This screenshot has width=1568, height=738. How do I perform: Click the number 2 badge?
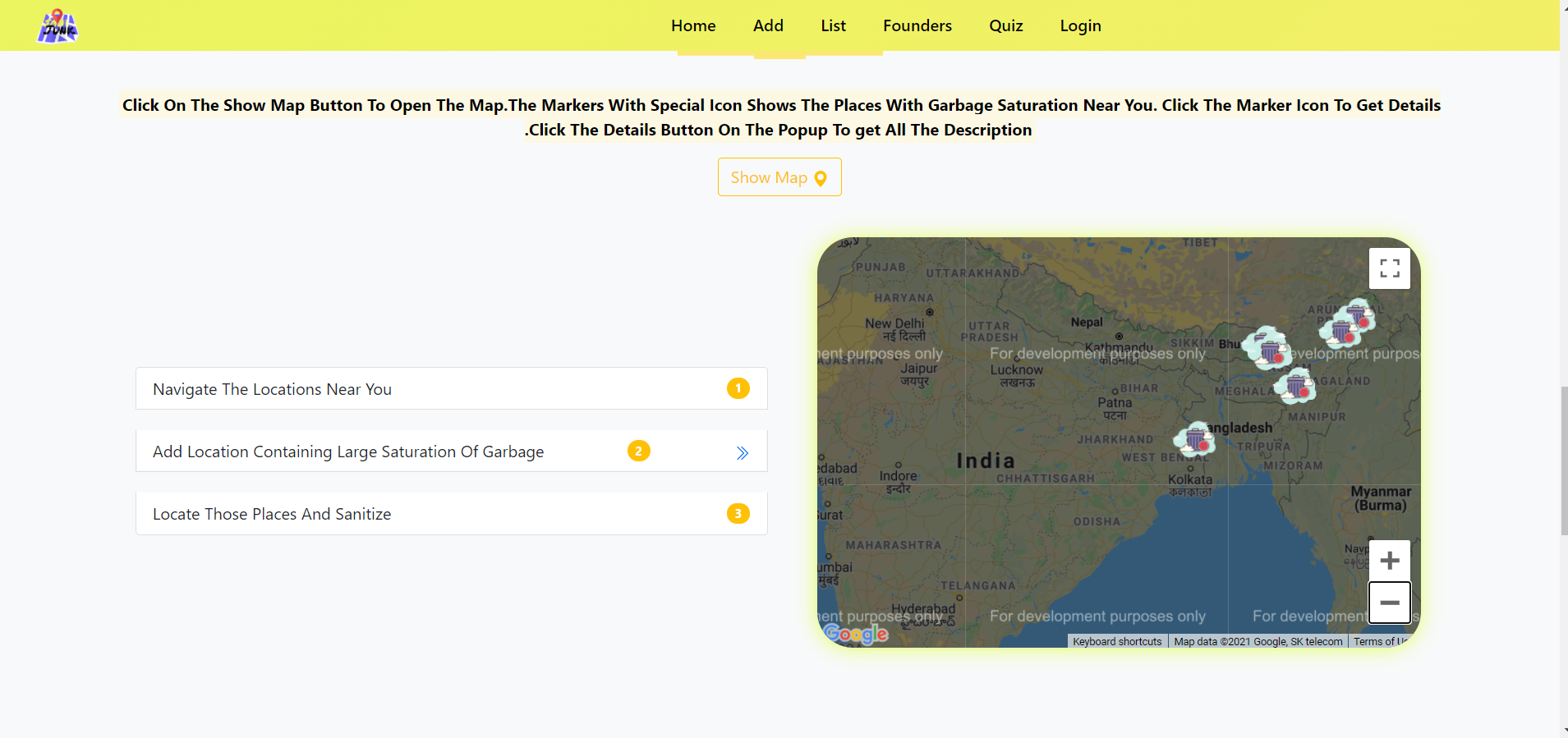(x=639, y=451)
